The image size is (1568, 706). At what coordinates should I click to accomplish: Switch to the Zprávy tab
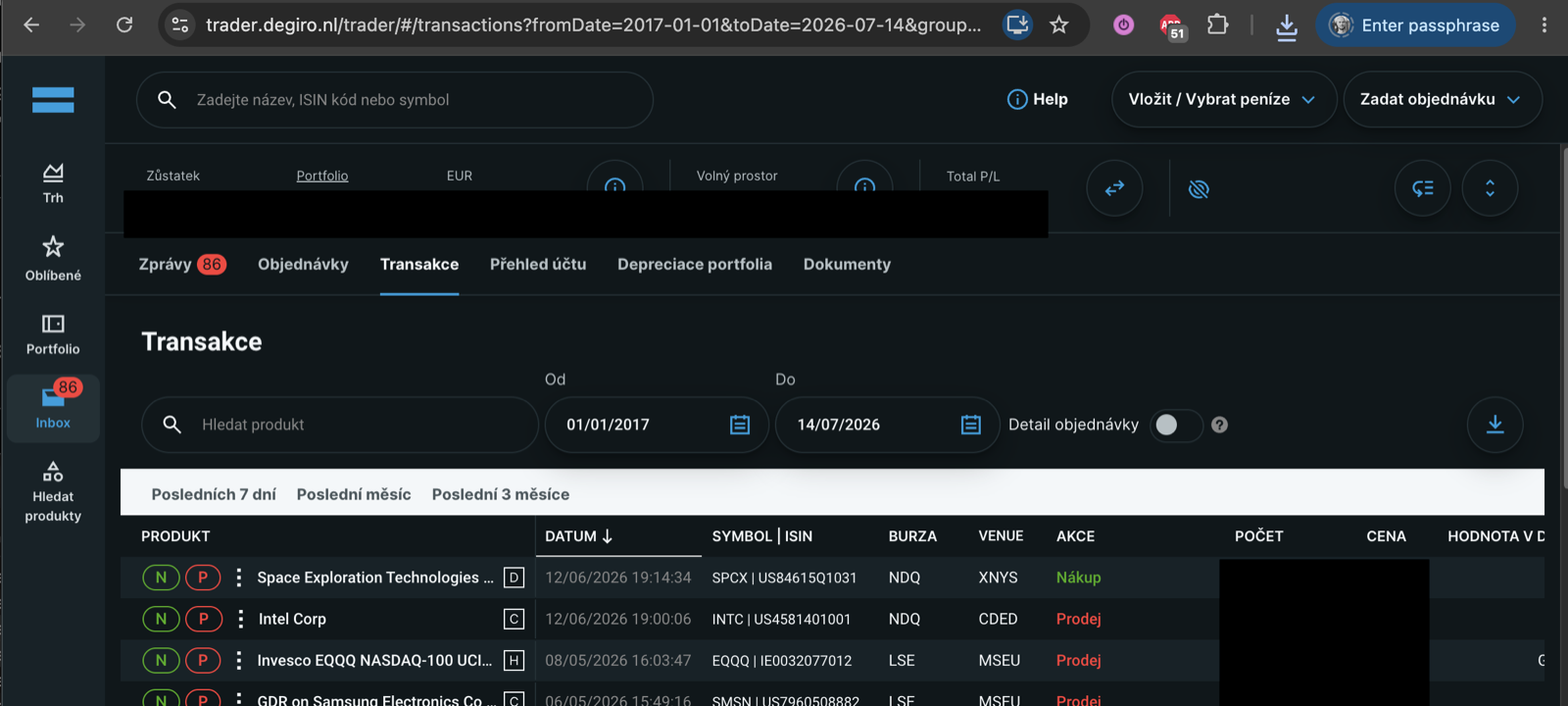pos(182,264)
